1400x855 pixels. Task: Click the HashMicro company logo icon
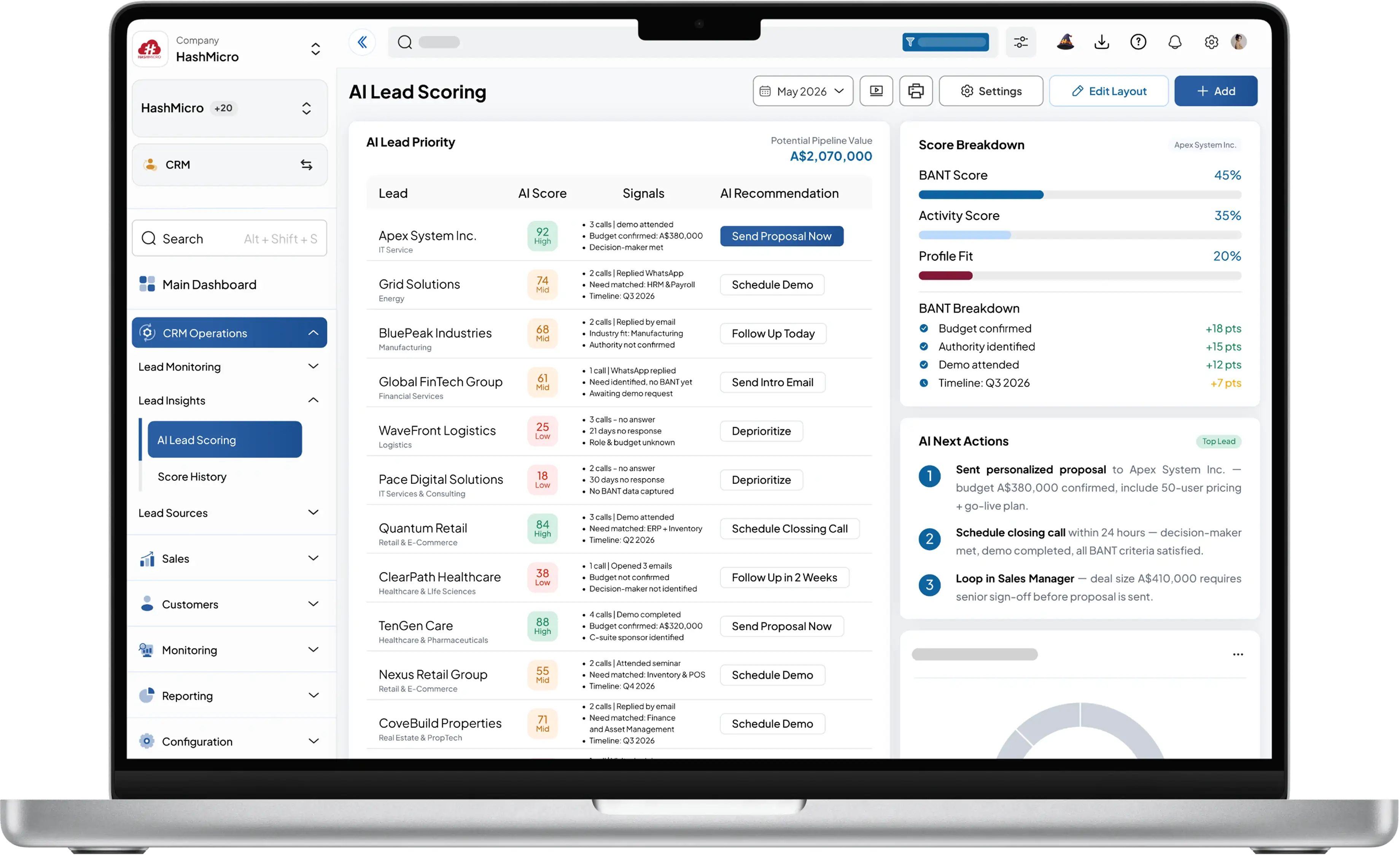coord(150,49)
